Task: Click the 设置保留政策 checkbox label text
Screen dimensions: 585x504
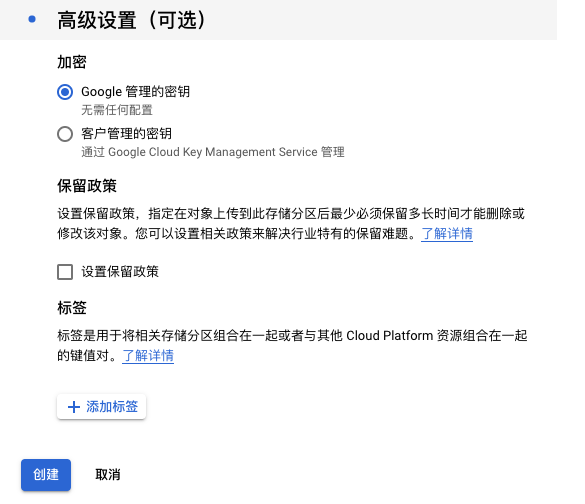Action: pos(120,272)
